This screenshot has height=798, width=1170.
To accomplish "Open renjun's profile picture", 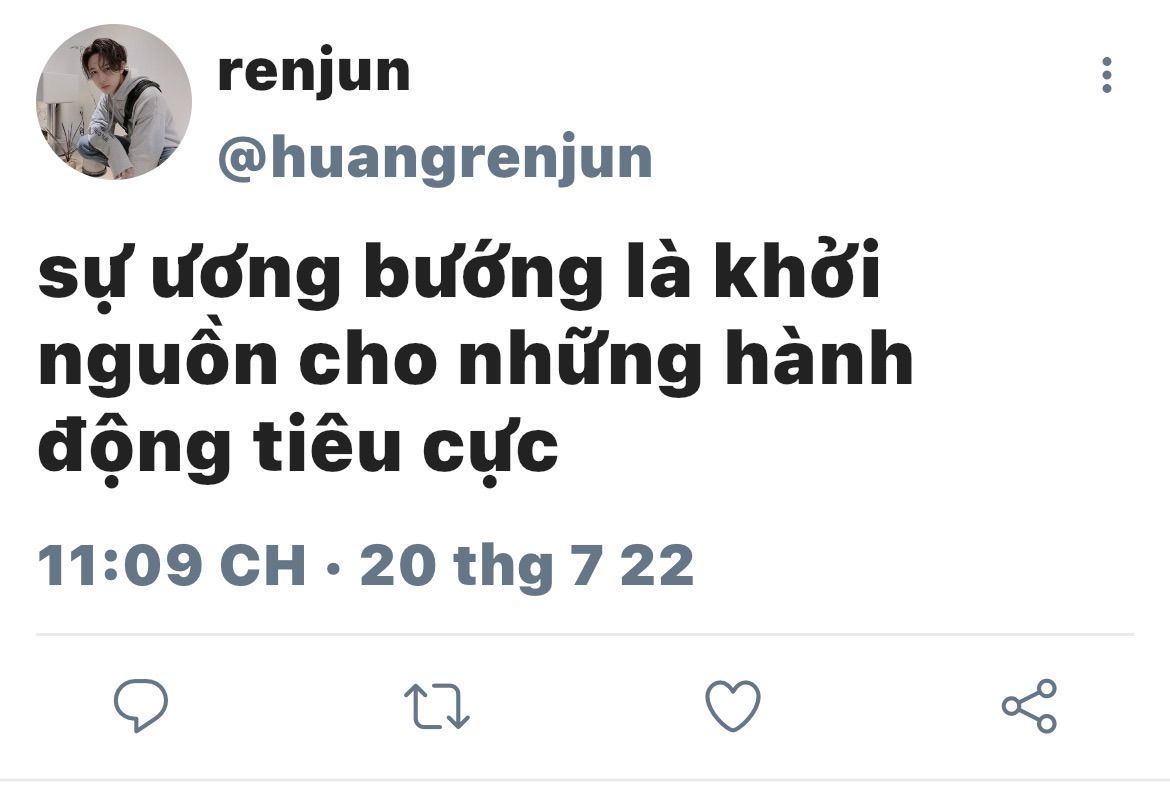I will (114, 102).
